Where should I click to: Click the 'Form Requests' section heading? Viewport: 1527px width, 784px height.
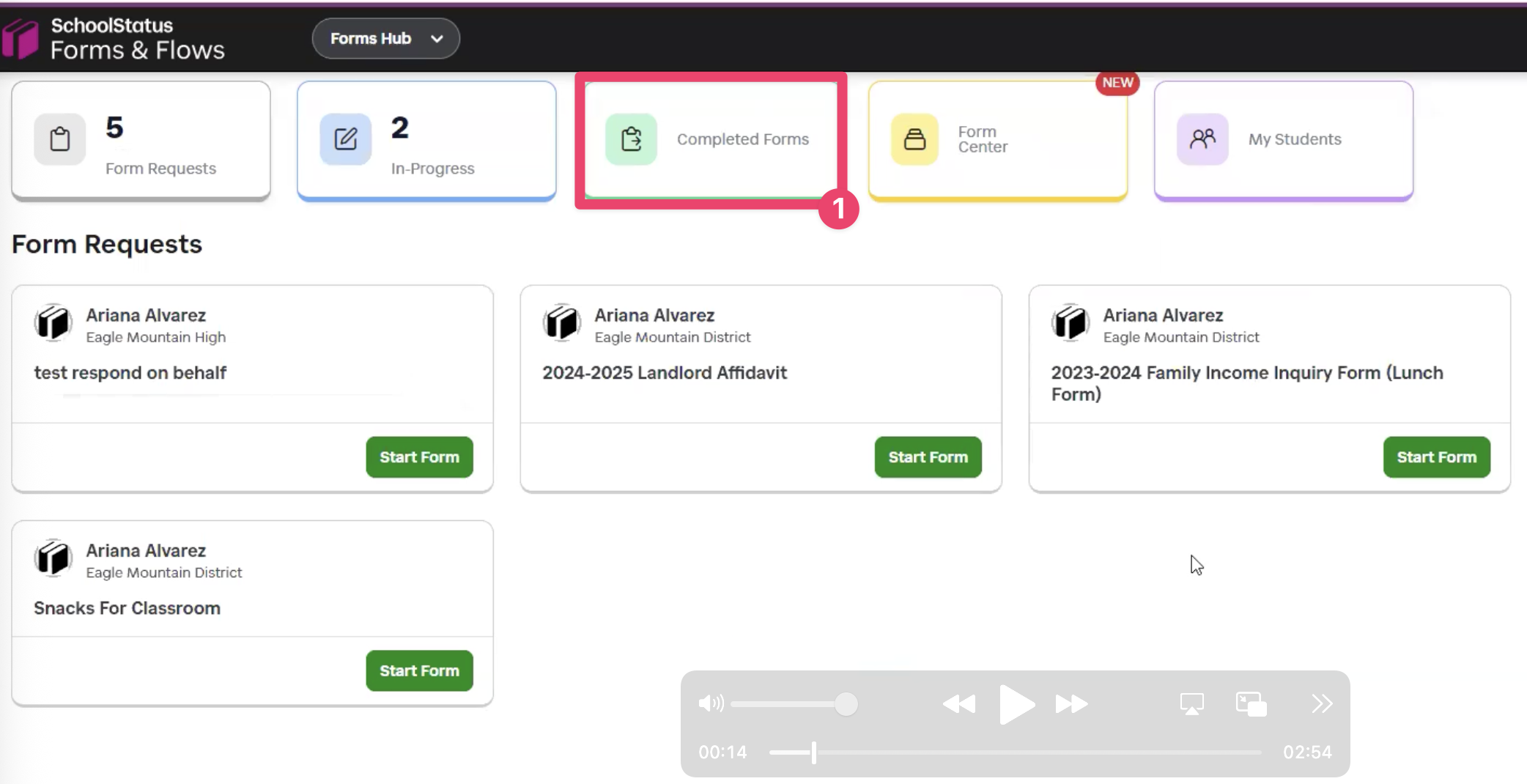point(107,244)
